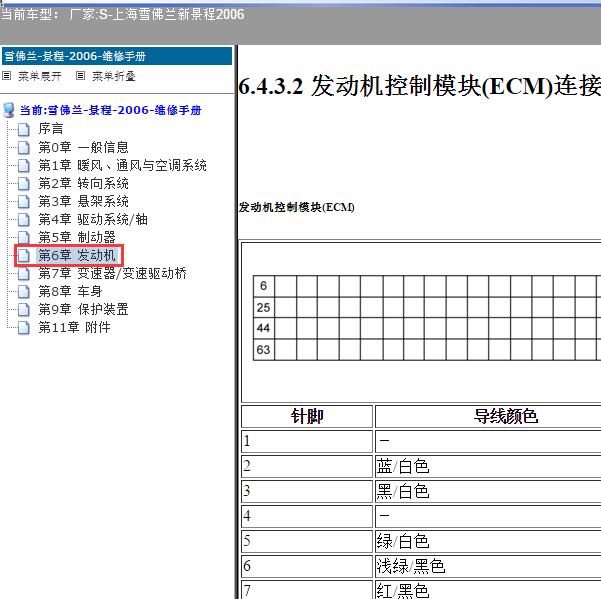This screenshot has width=601, height=599.
Task: Click the page icon beside 第5章 制动器
Action: pos(24,238)
